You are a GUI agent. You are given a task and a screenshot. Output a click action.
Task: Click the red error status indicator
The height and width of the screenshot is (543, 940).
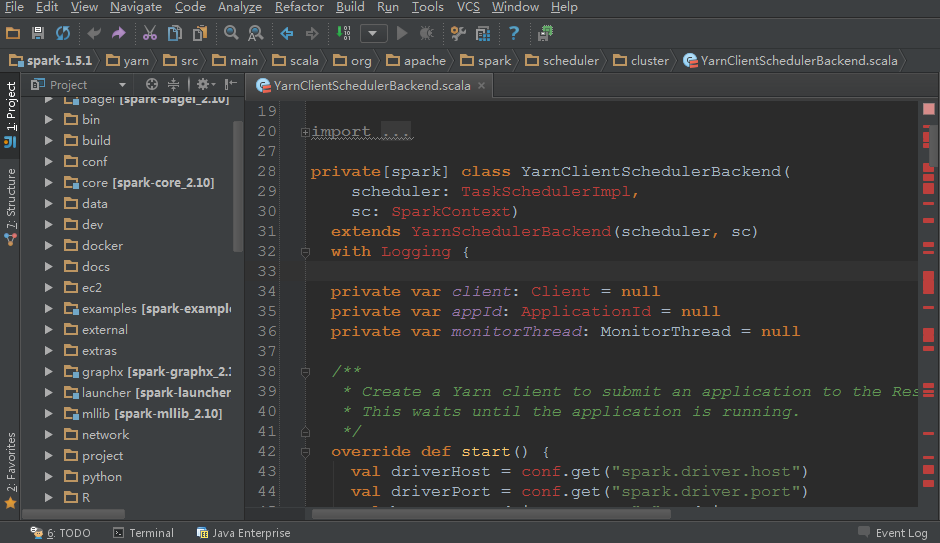click(929, 109)
